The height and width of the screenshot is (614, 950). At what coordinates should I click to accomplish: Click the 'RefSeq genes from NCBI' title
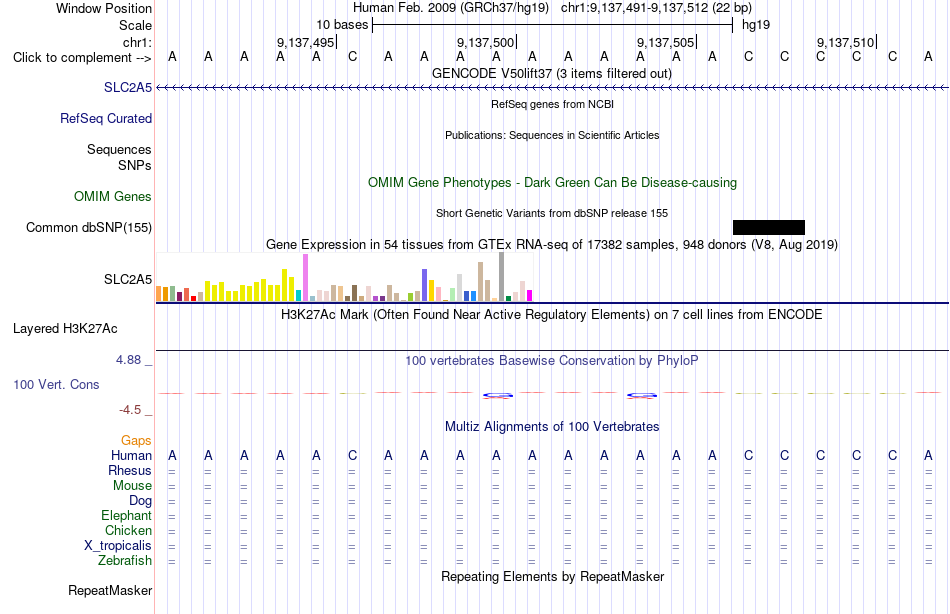pyautogui.click(x=553, y=104)
